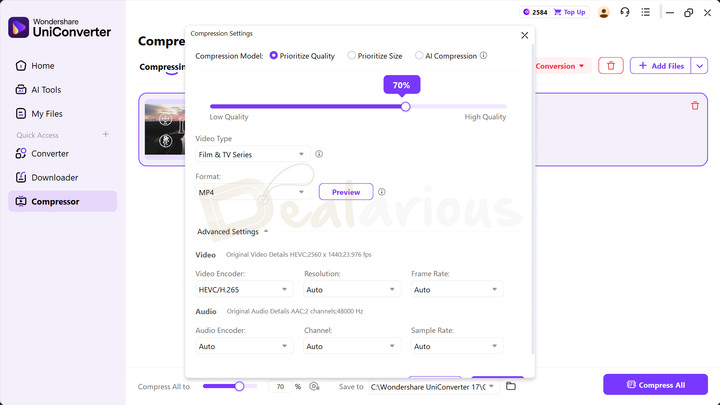Select Prioritize Quality compression model
720x405 pixels.
point(302,56)
